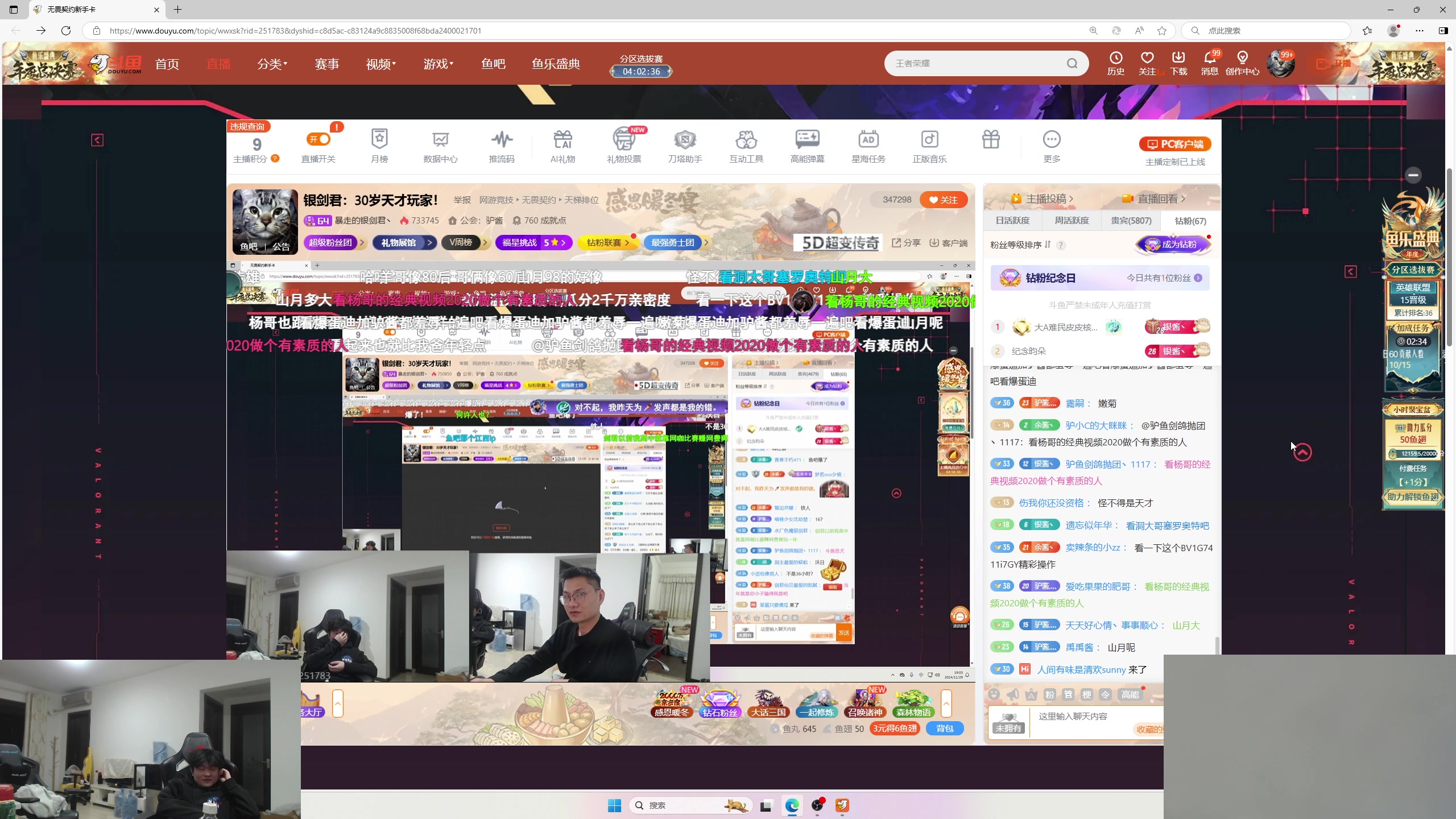Open the 刀塔助手 tool
This screenshot has height=819, width=1456.
[x=685, y=146]
